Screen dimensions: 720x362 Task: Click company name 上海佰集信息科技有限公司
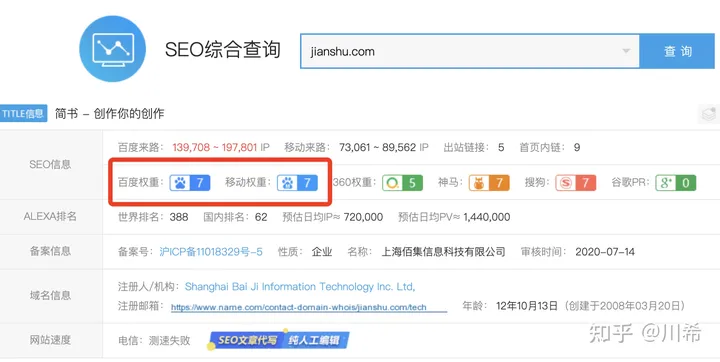coord(444,252)
